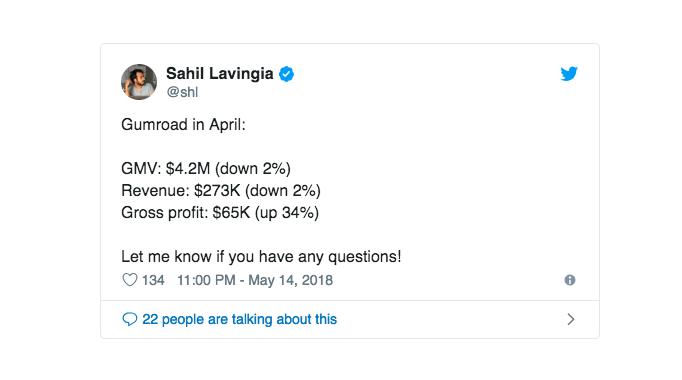Screen dimensions: 682x380
Task: Open the 11:00 PM tweet time
Action: 206,280
